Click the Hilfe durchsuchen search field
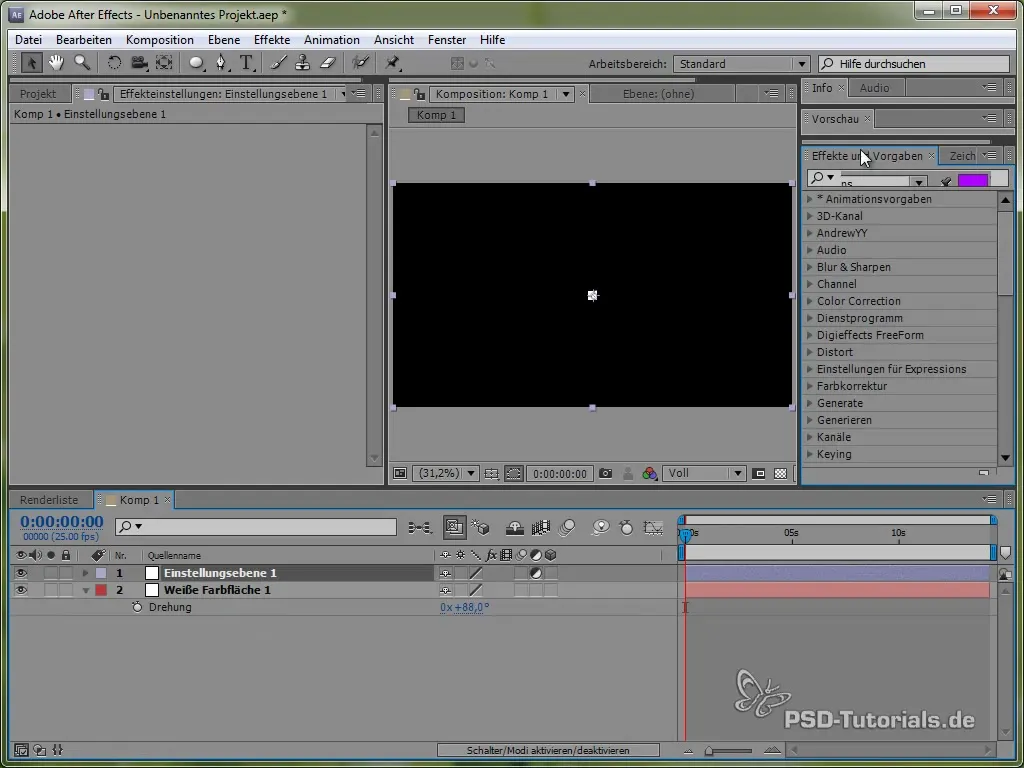Screen dimensions: 1024x768 point(914,64)
